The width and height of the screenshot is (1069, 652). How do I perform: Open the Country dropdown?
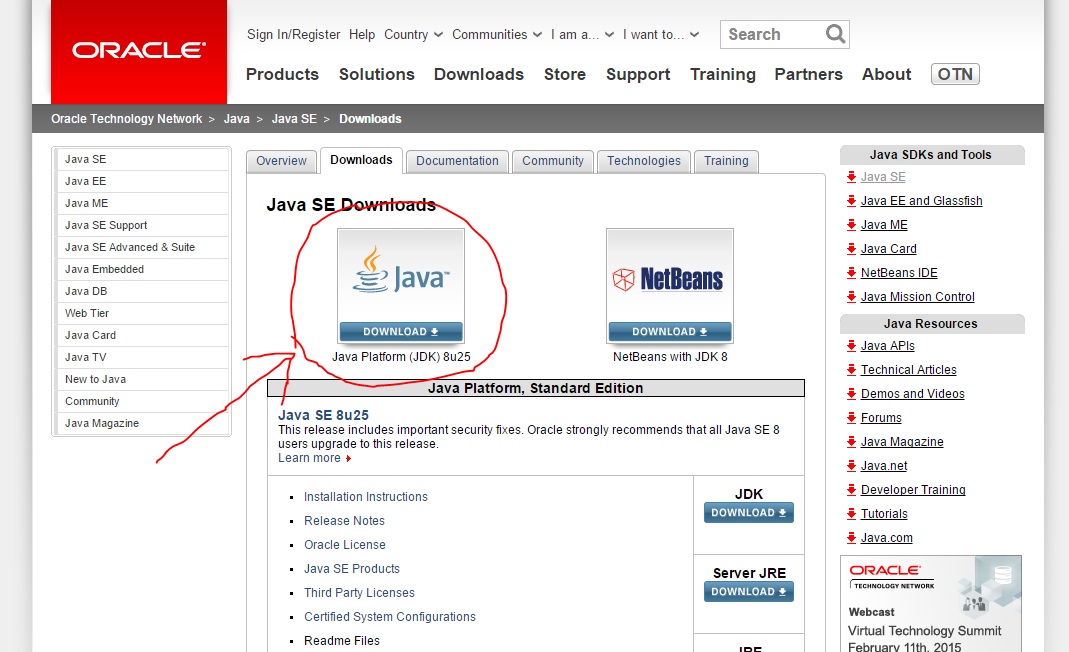(x=413, y=35)
